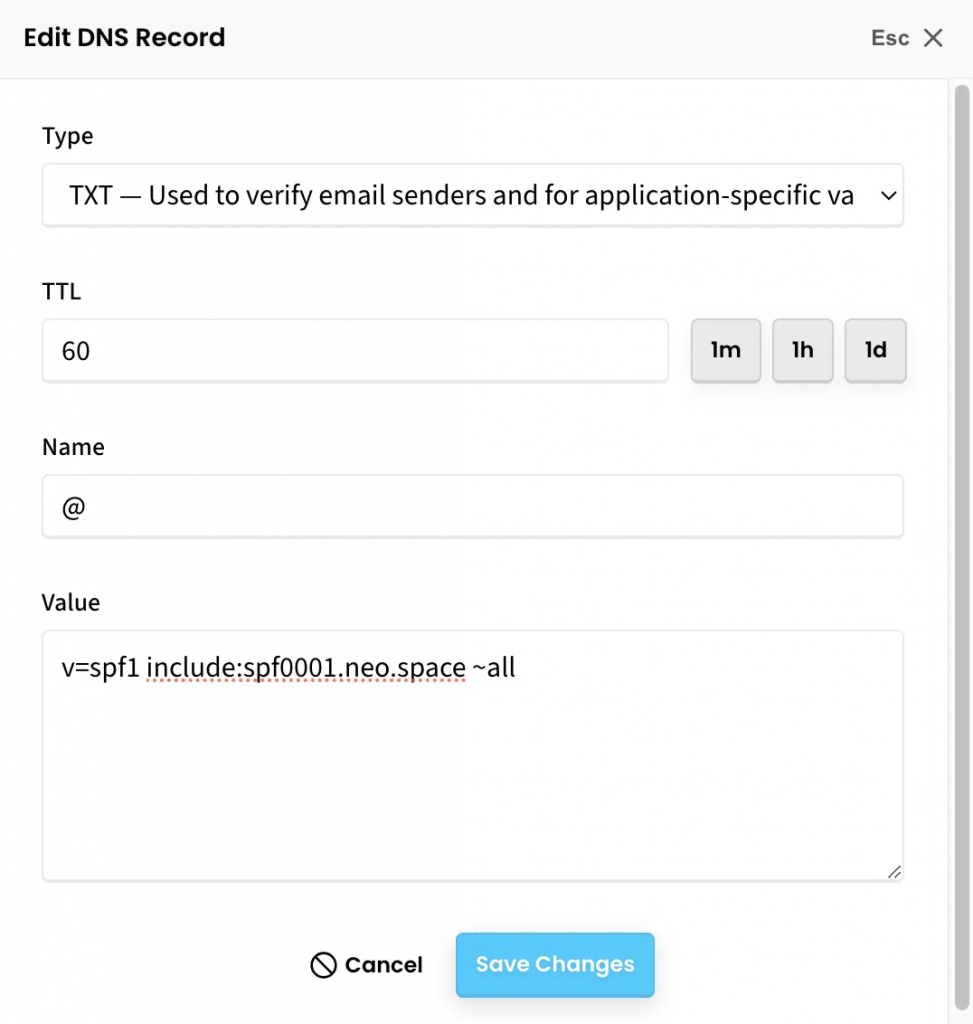Screen dimensions: 973x1024
Task: Focus the TTL input field showing 60
Action: (x=355, y=351)
